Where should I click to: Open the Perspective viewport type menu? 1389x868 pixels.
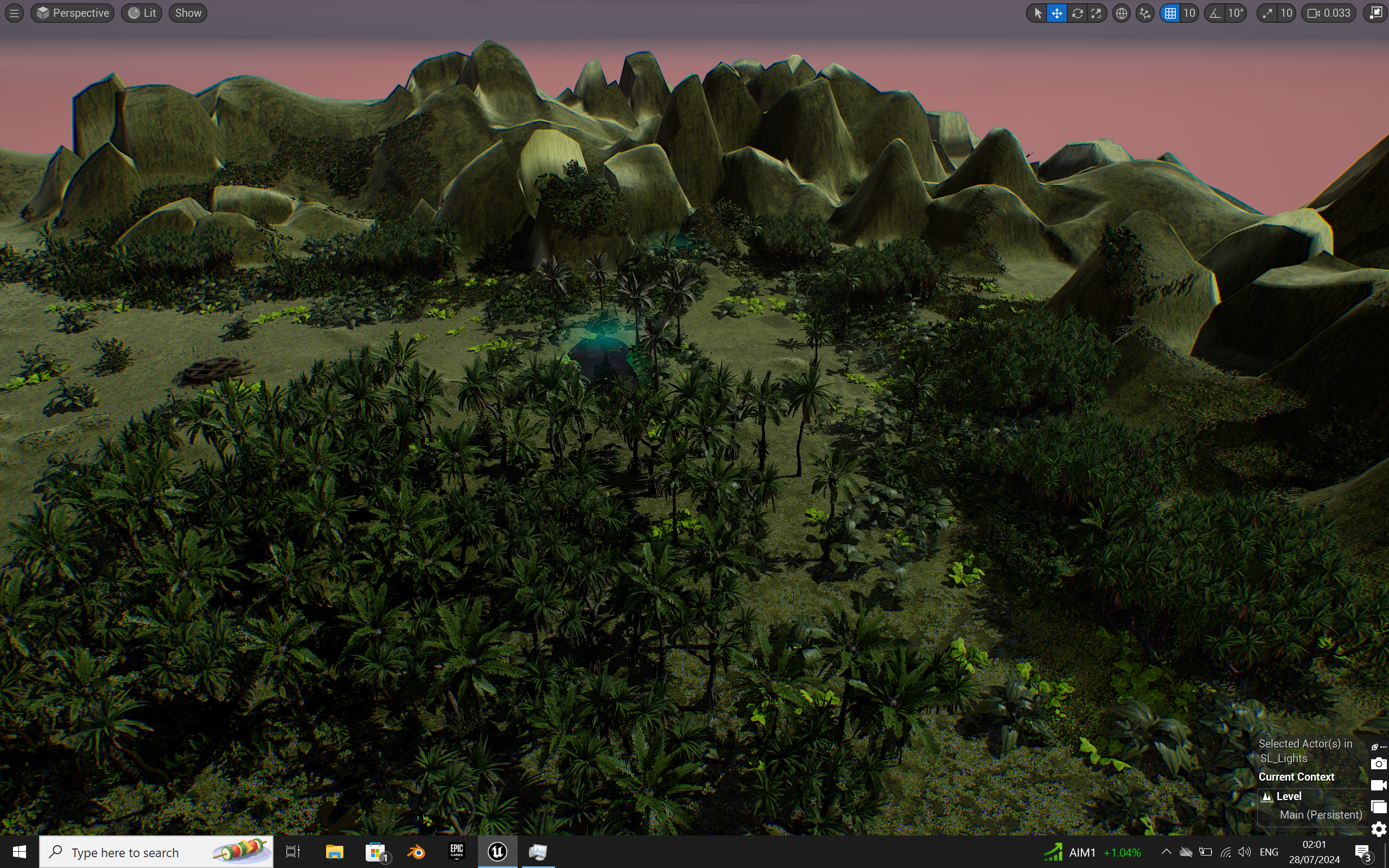point(72,12)
